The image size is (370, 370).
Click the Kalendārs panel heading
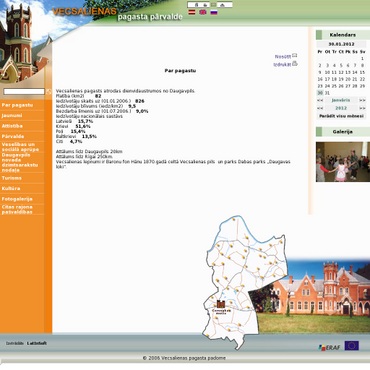pyautogui.click(x=343, y=35)
